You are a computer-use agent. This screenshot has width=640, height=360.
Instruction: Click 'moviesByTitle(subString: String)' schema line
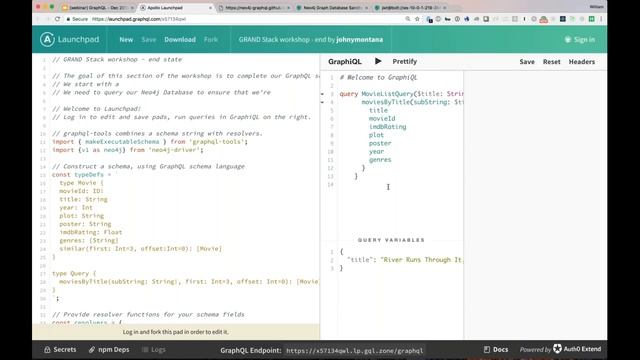[x=189, y=282]
